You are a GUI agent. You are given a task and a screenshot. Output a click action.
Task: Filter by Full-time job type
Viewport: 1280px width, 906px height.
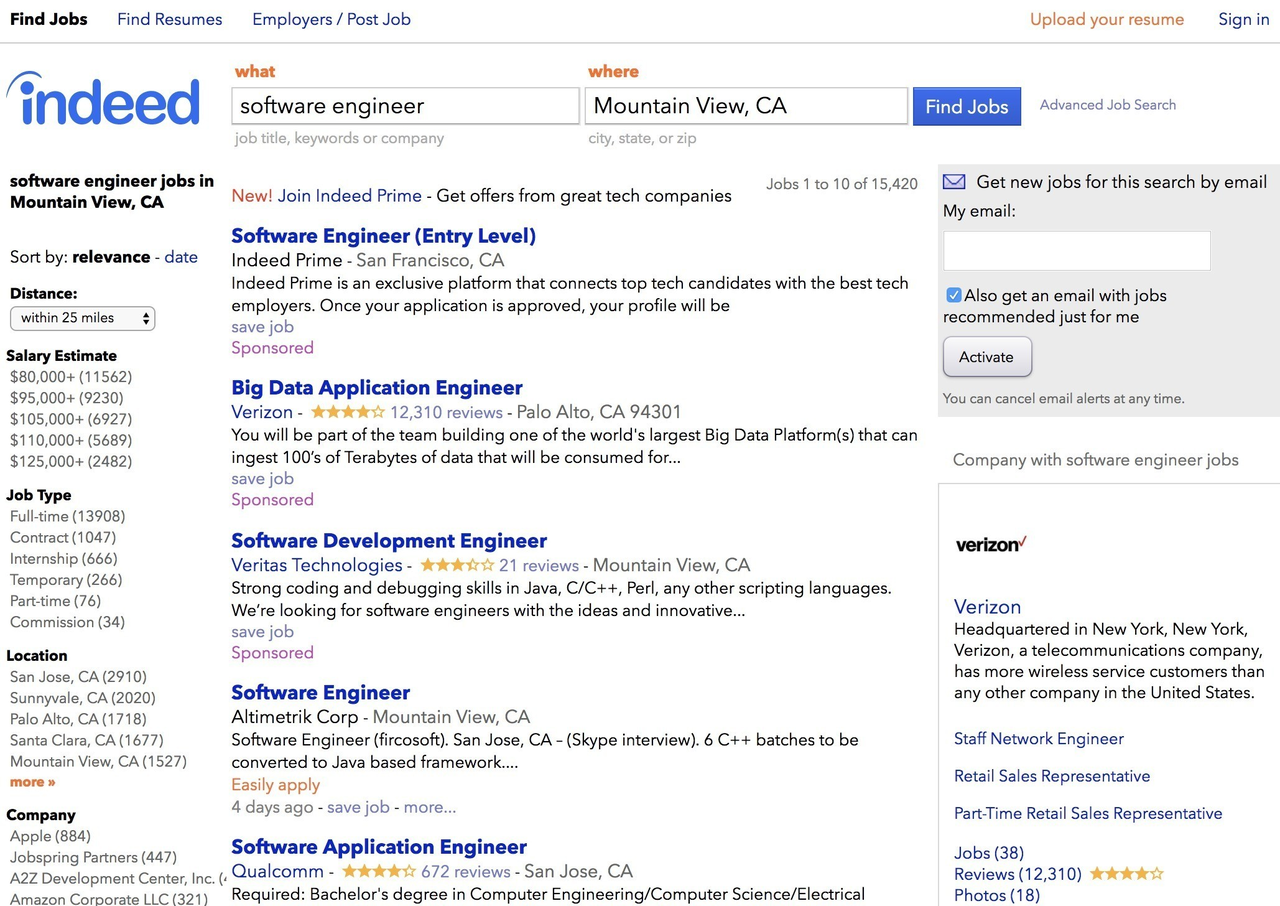39,516
